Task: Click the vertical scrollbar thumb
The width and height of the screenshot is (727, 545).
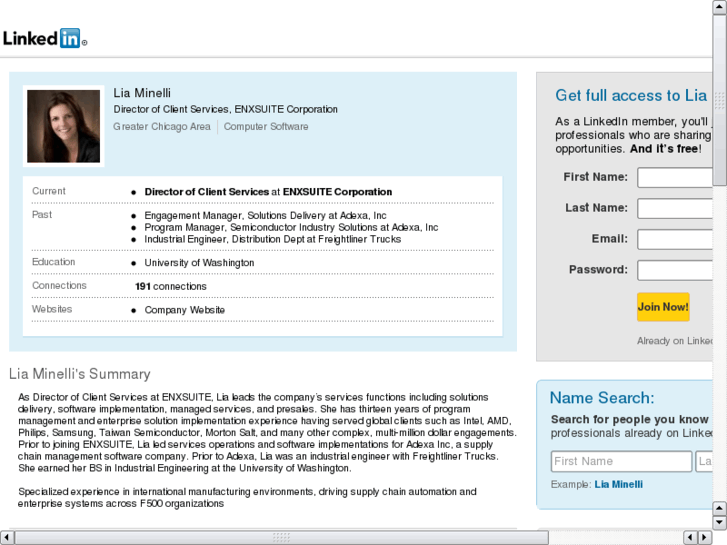Action: pos(720,100)
